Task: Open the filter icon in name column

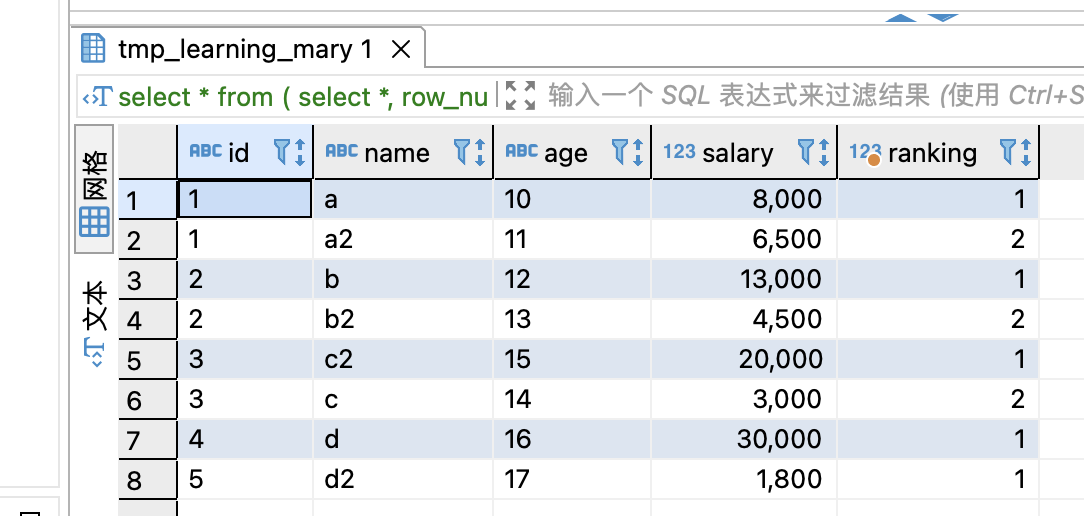Action: (x=461, y=152)
